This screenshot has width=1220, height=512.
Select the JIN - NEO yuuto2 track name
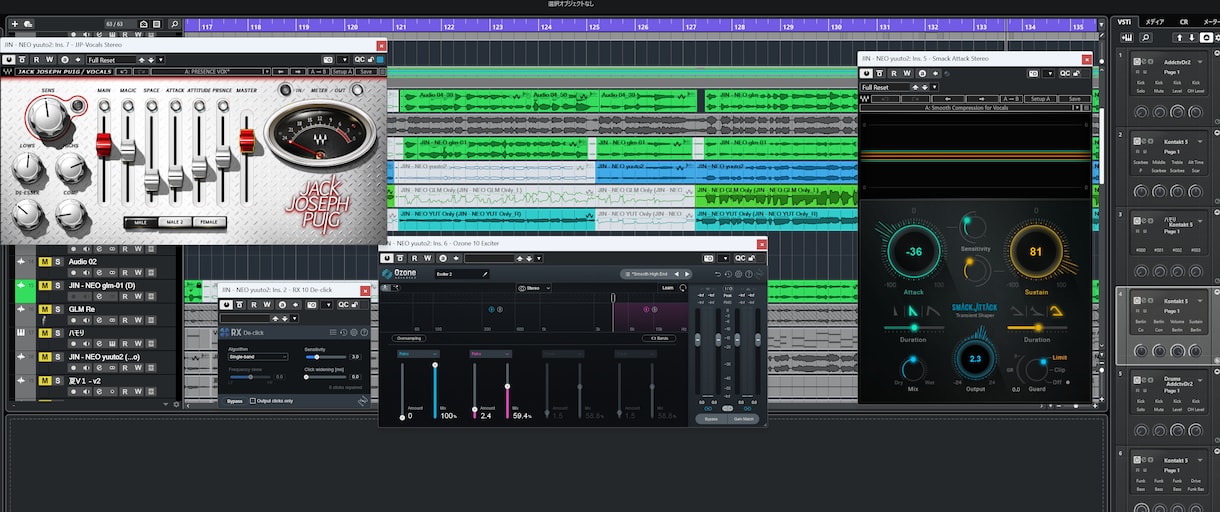click(x=103, y=356)
